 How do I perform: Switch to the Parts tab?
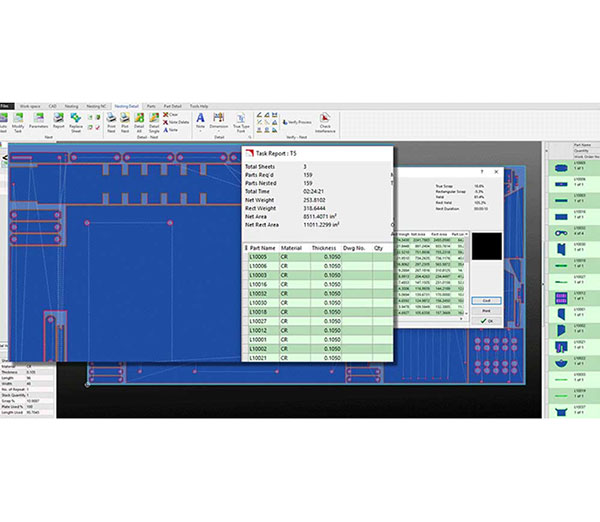(x=151, y=106)
